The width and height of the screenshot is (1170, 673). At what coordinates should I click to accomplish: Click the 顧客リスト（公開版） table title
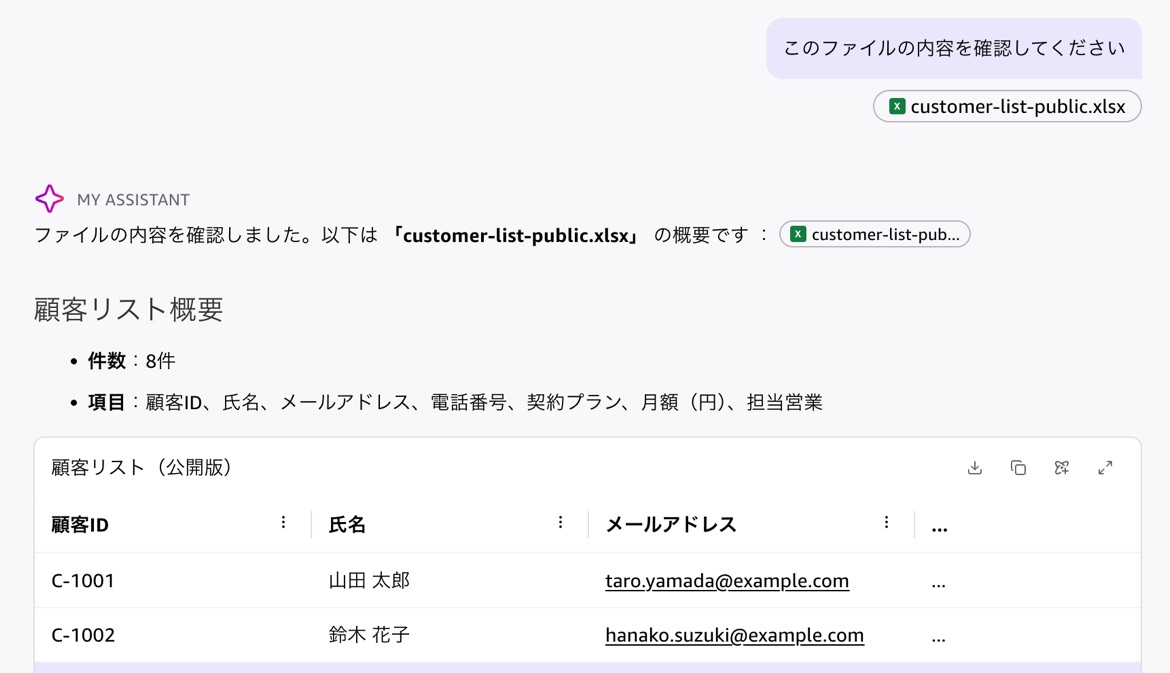(143, 468)
